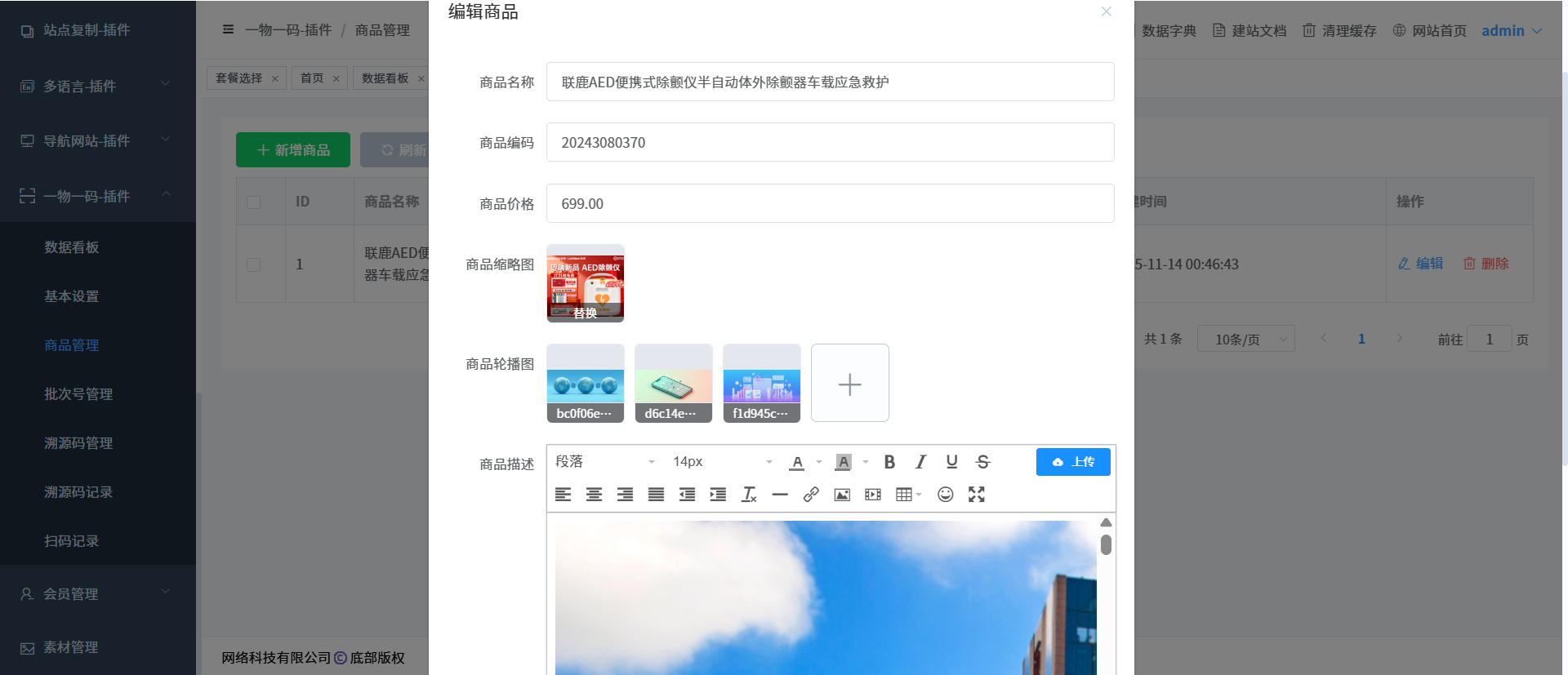
Task: Go to 溯源码管理 sidebar item
Action: 78,443
